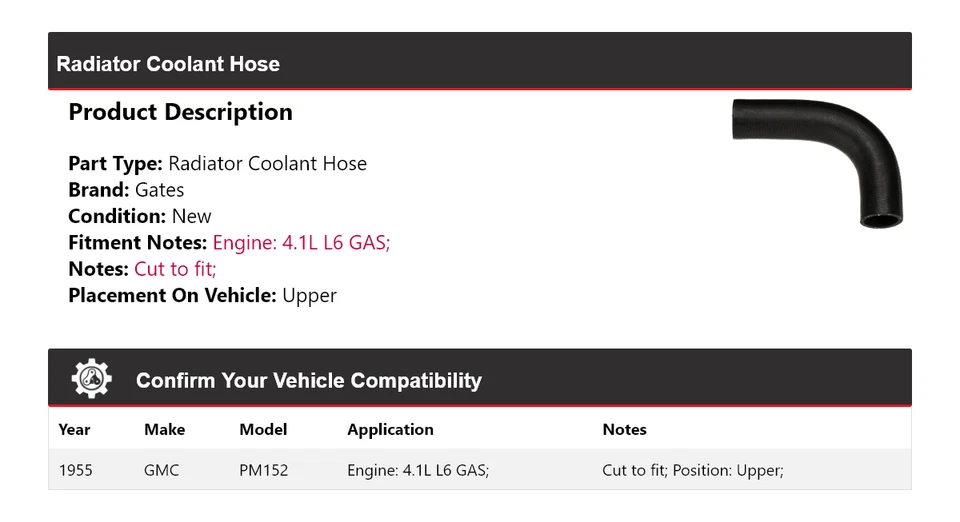The height and width of the screenshot is (522, 960).
Task: Select the Product Description heading
Action: (x=180, y=112)
